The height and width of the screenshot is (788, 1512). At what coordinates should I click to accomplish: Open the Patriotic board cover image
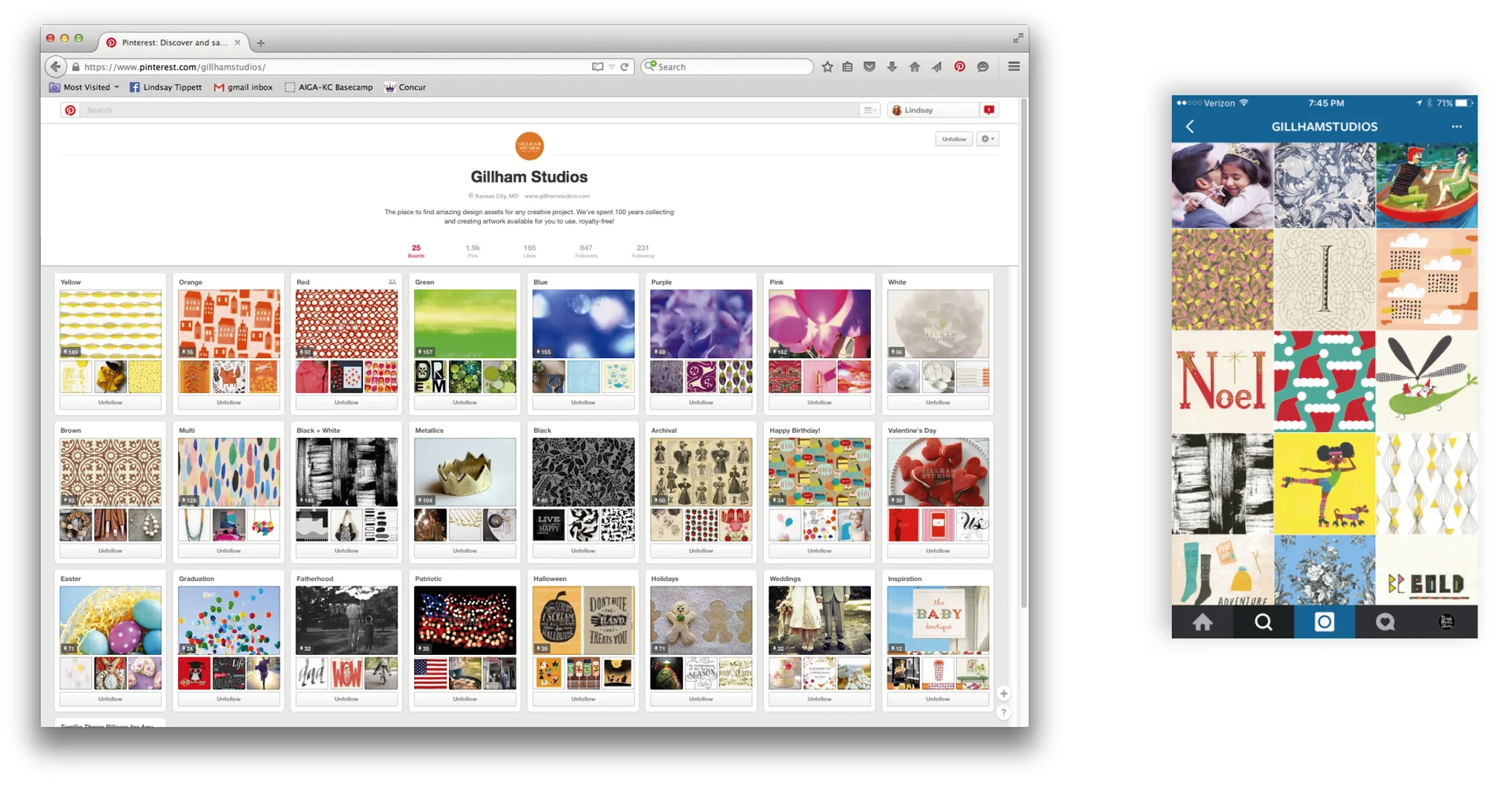[x=465, y=620]
